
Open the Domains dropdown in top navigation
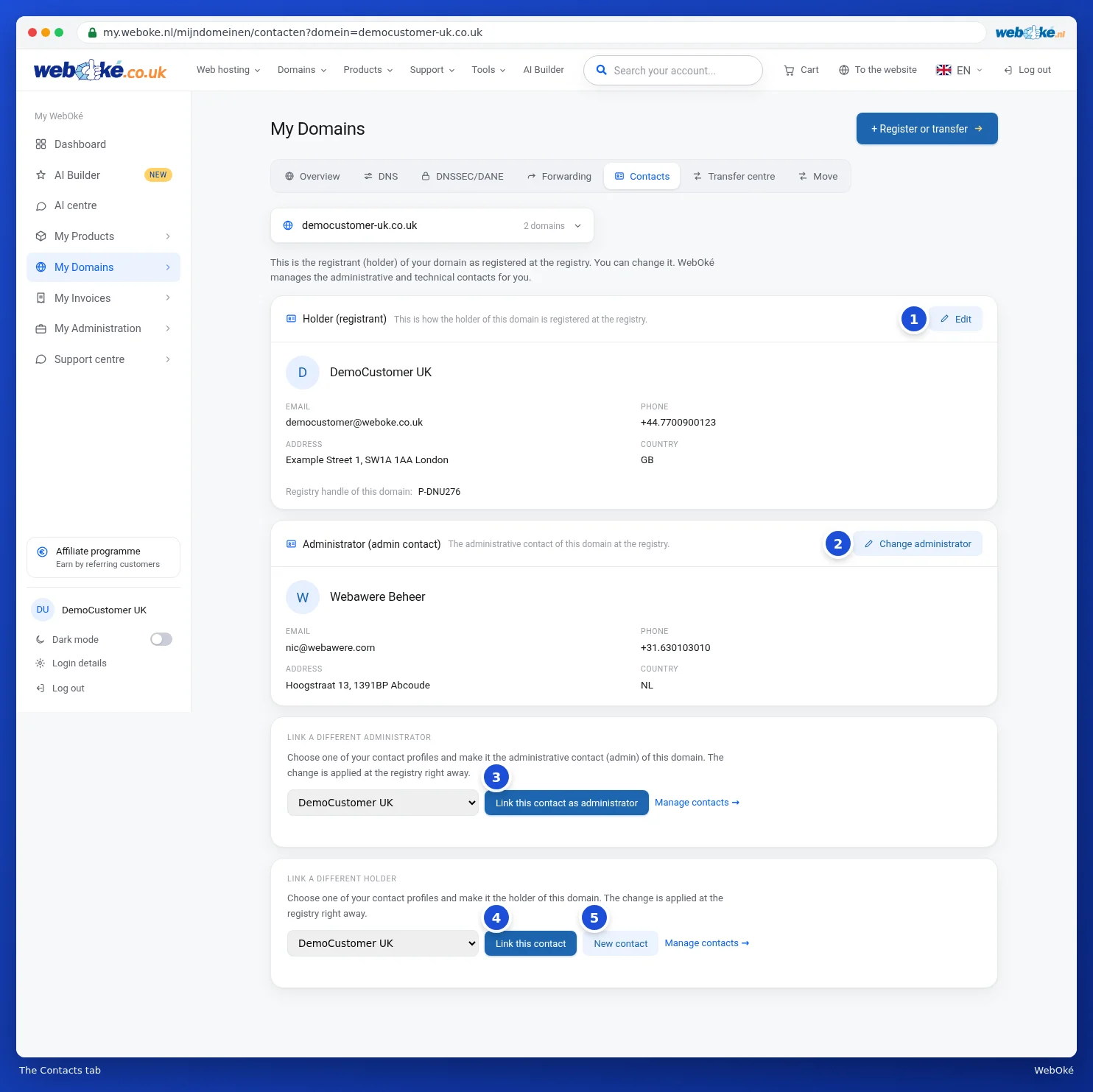(x=302, y=70)
